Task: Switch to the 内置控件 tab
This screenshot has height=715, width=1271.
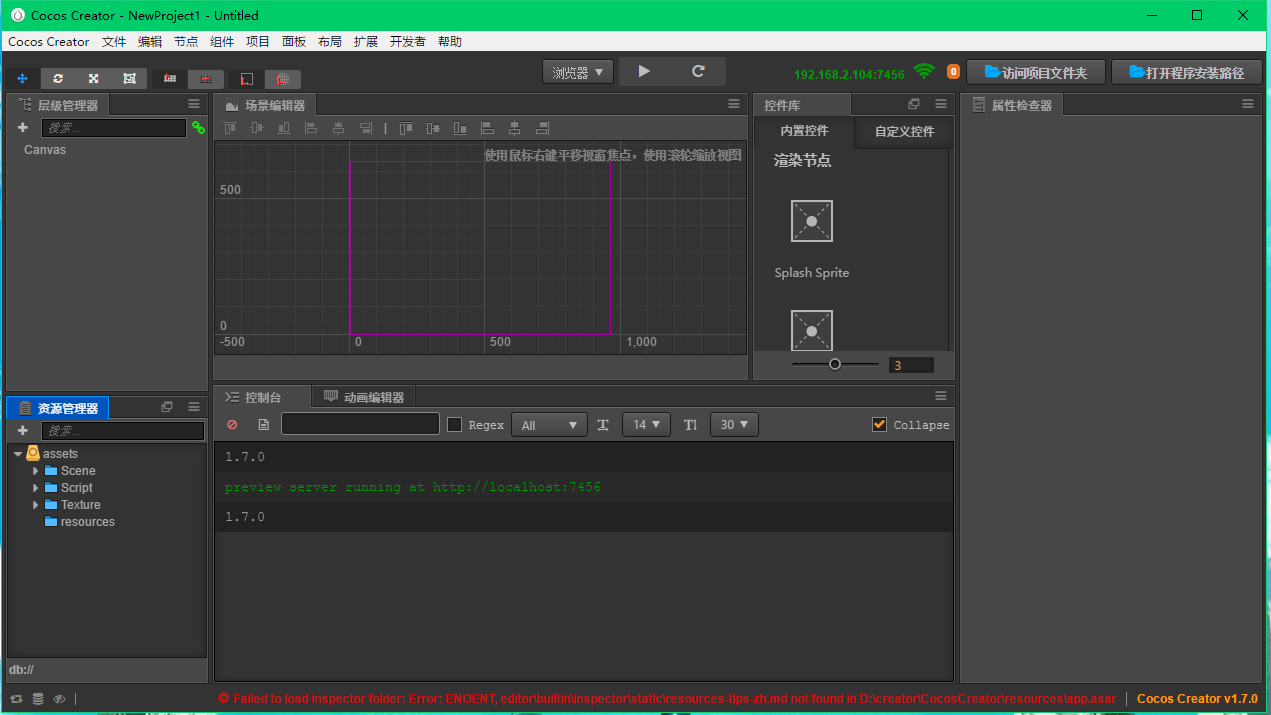Action: [x=804, y=131]
